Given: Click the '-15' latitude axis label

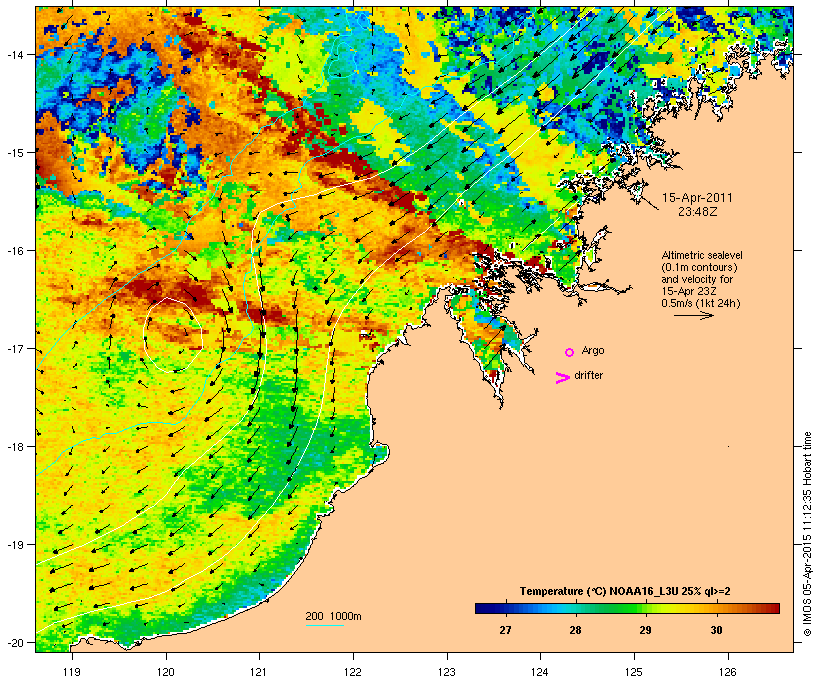Looking at the screenshot, I should (x=14, y=152).
